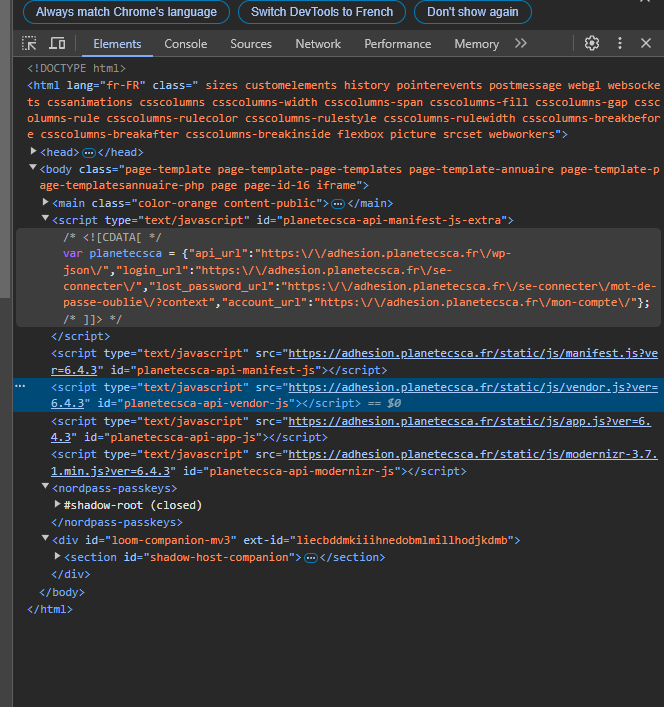Expand the head element
This screenshot has width=664, height=707.
pos(33,151)
